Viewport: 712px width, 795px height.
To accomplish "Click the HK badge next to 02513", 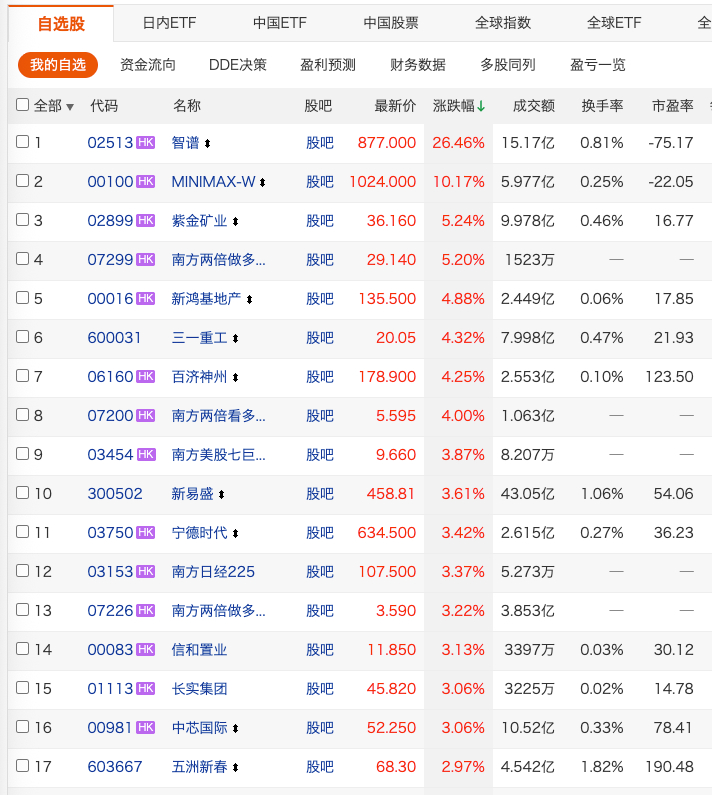I will click(x=146, y=142).
